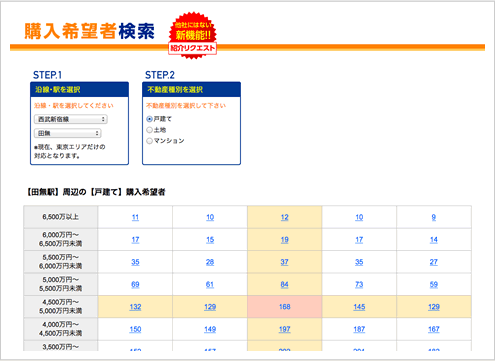This screenshot has height=361, width=495.
Task: Open the 197 buyer count link
Action: (285, 329)
